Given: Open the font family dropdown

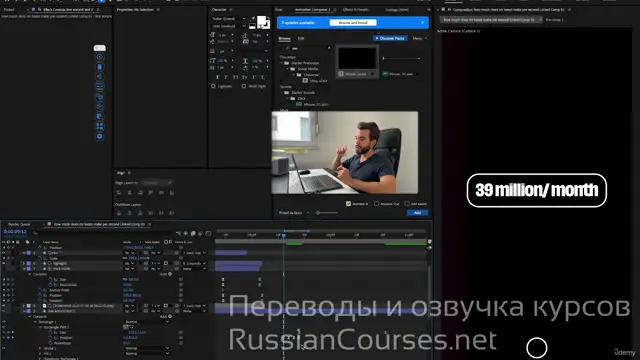Looking at the screenshot, I should (x=229, y=18).
